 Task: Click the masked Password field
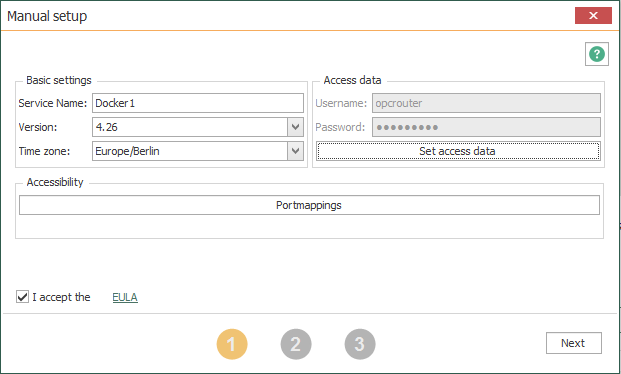coord(486,127)
